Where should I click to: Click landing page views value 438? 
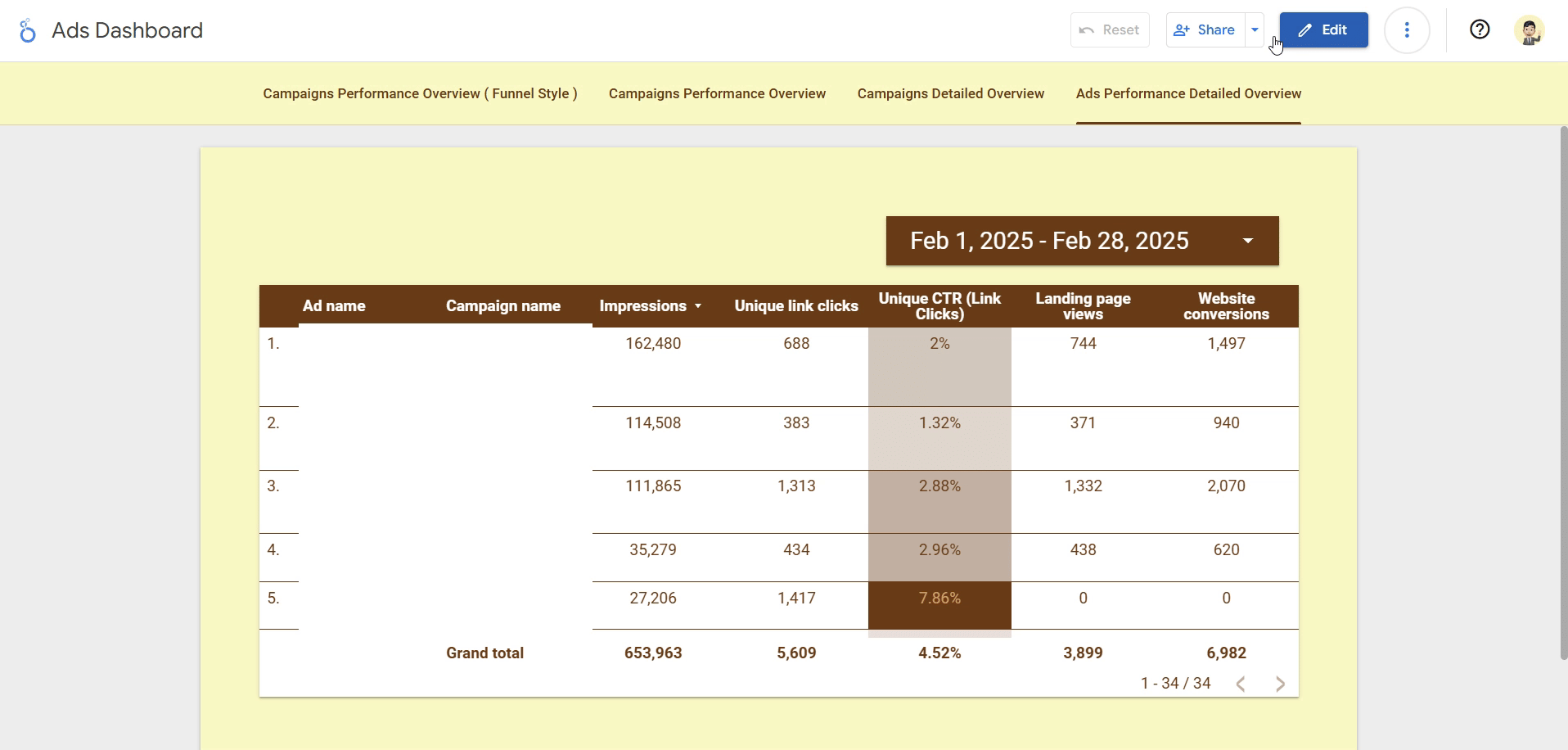[1083, 550]
